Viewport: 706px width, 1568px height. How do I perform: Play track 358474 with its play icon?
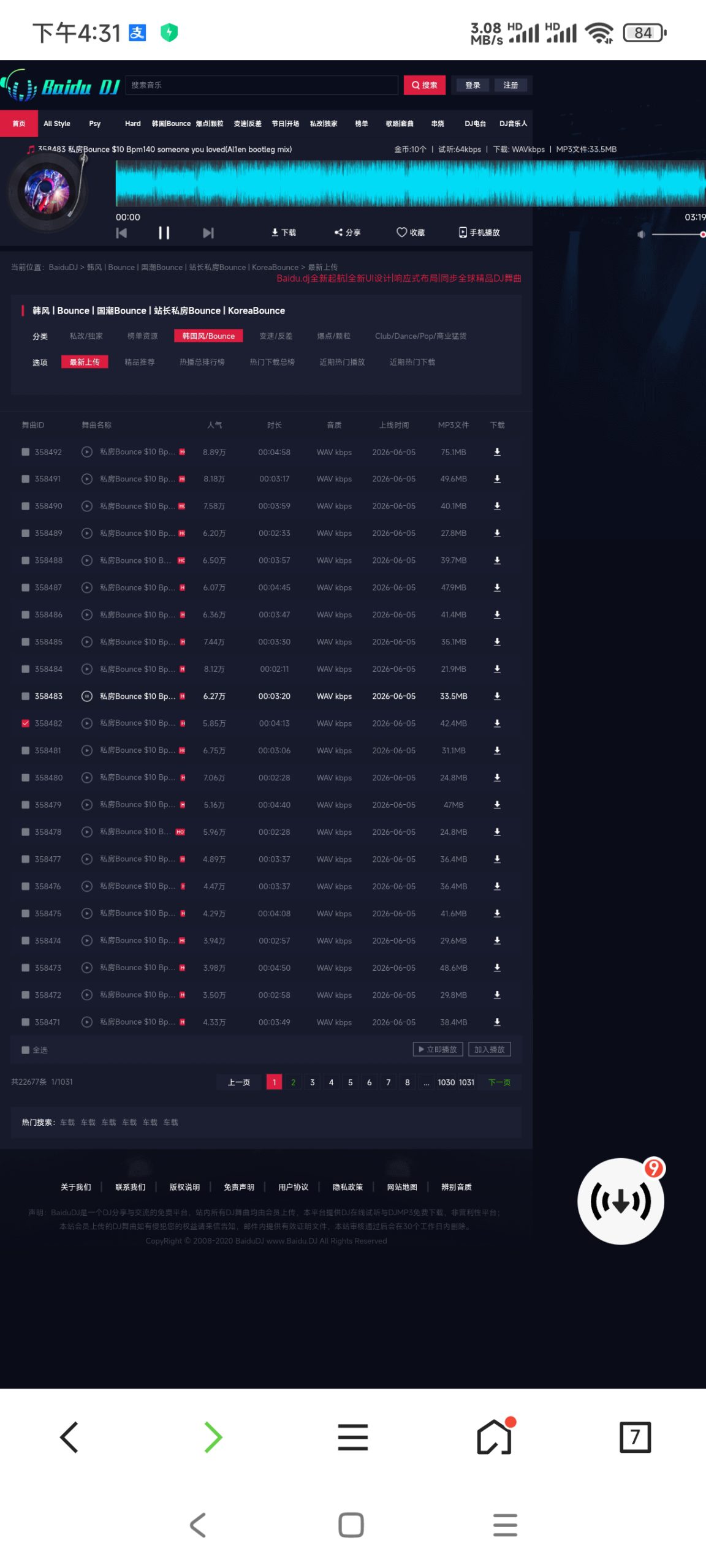pyautogui.click(x=87, y=941)
